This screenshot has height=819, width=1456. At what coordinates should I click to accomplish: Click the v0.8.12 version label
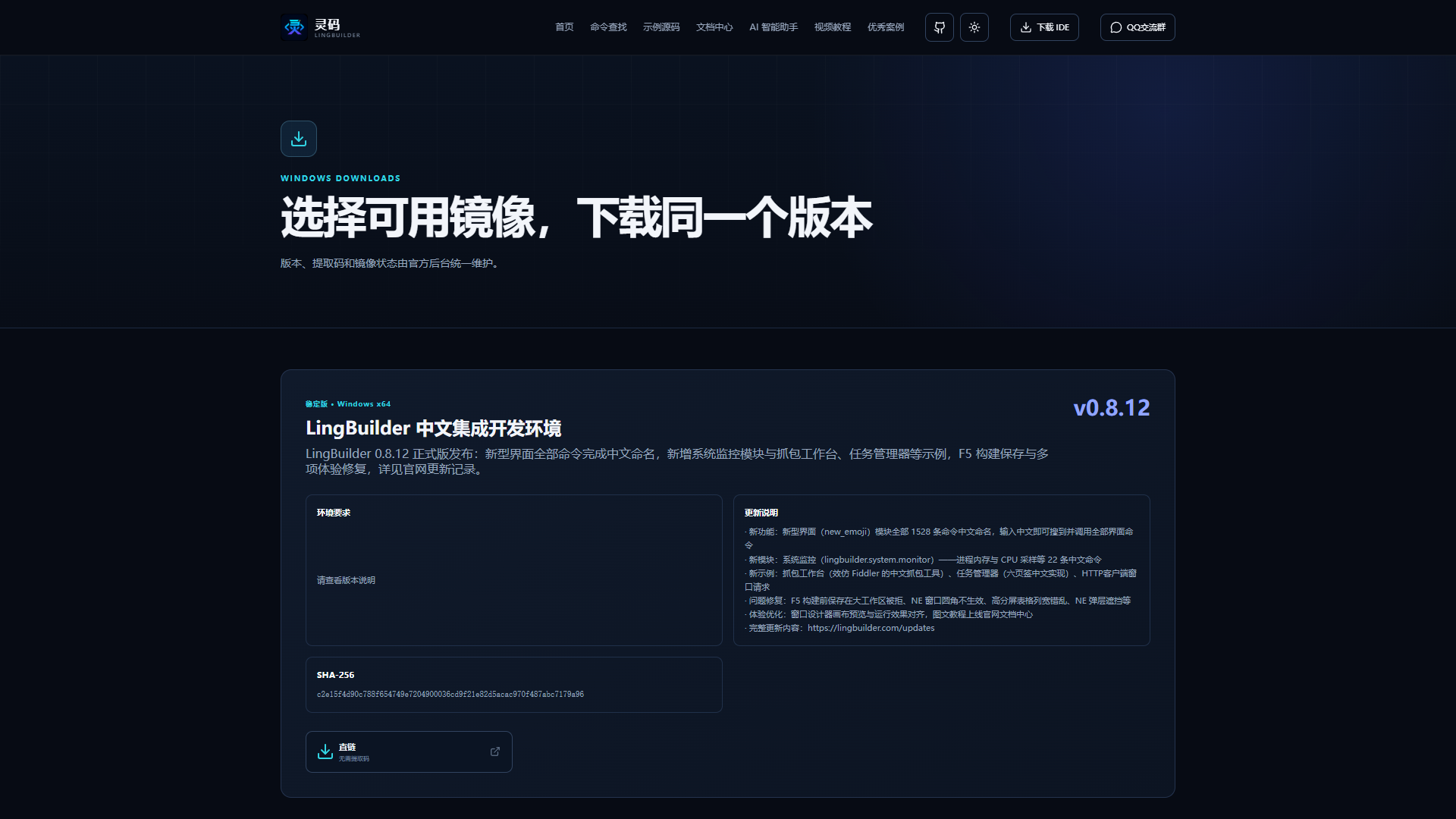click(1112, 408)
